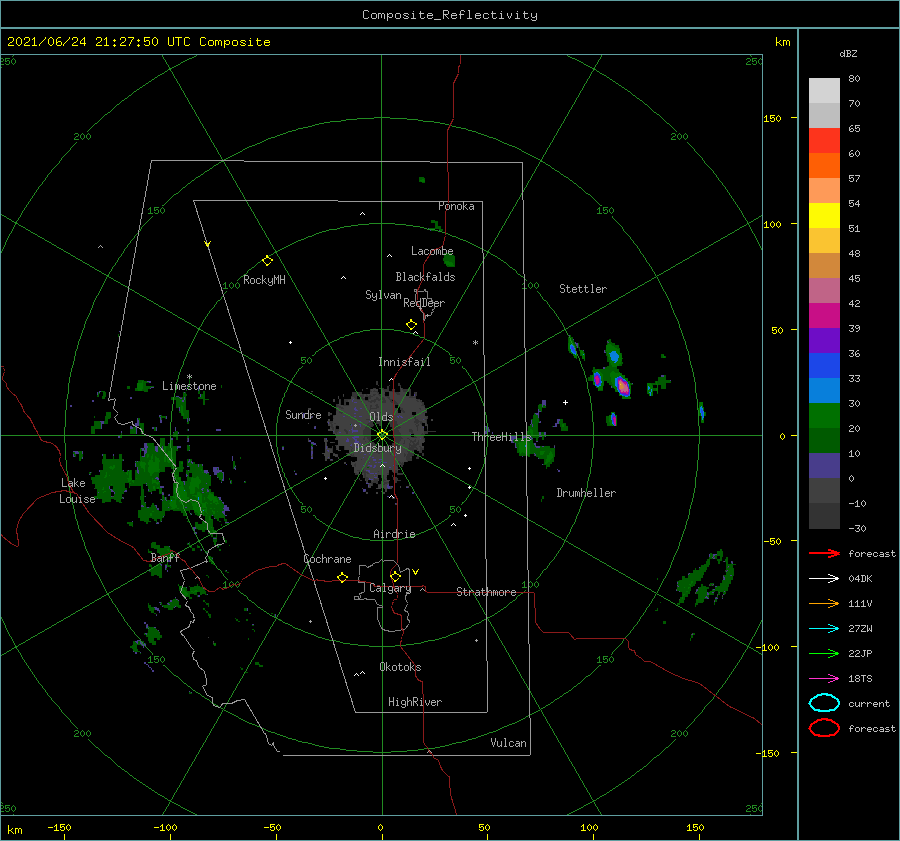Click the Airdrie city label
The width and height of the screenshot is (900, 841).
click(x=394, y=534)
